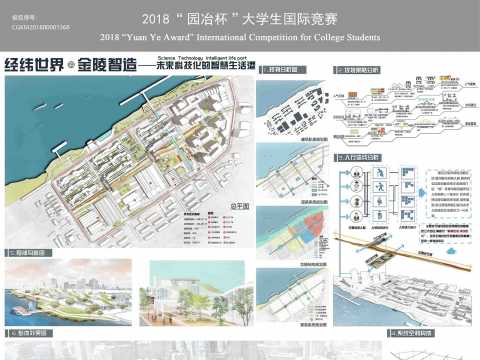The height and width of the screenshot is (360, 480).
Task: Click the dashed-border paragraph box in pedestrian analysis
Action: [450, 192]
